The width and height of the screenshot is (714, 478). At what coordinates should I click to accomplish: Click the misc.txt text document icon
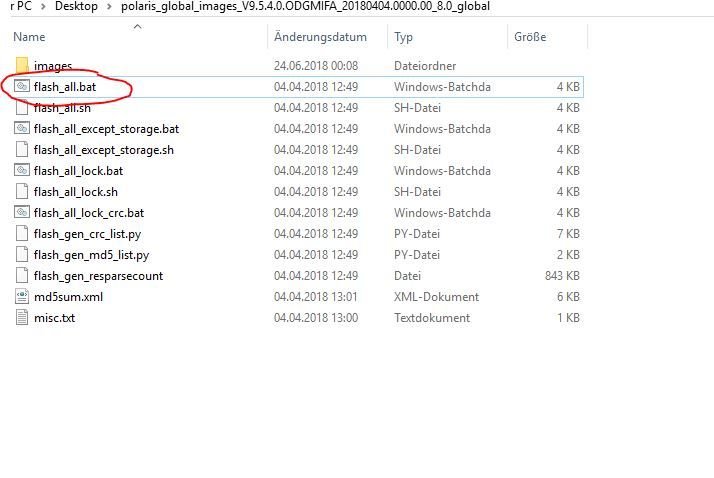pos(21,317)
